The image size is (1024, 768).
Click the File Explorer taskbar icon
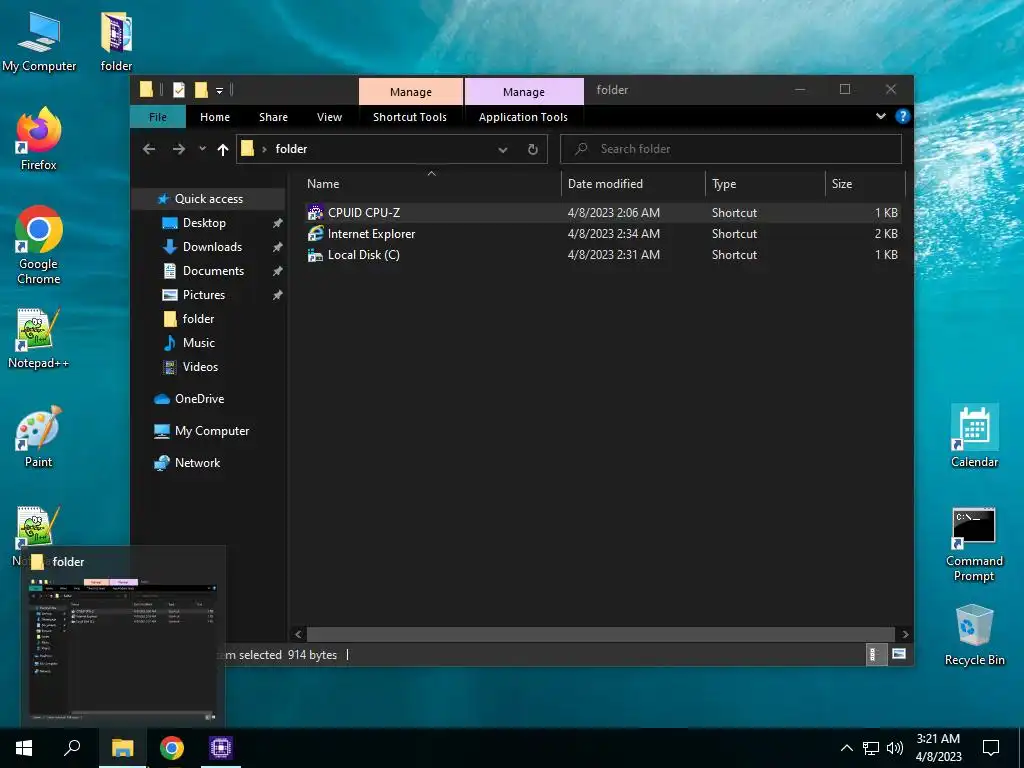click(x=122, y=748)
